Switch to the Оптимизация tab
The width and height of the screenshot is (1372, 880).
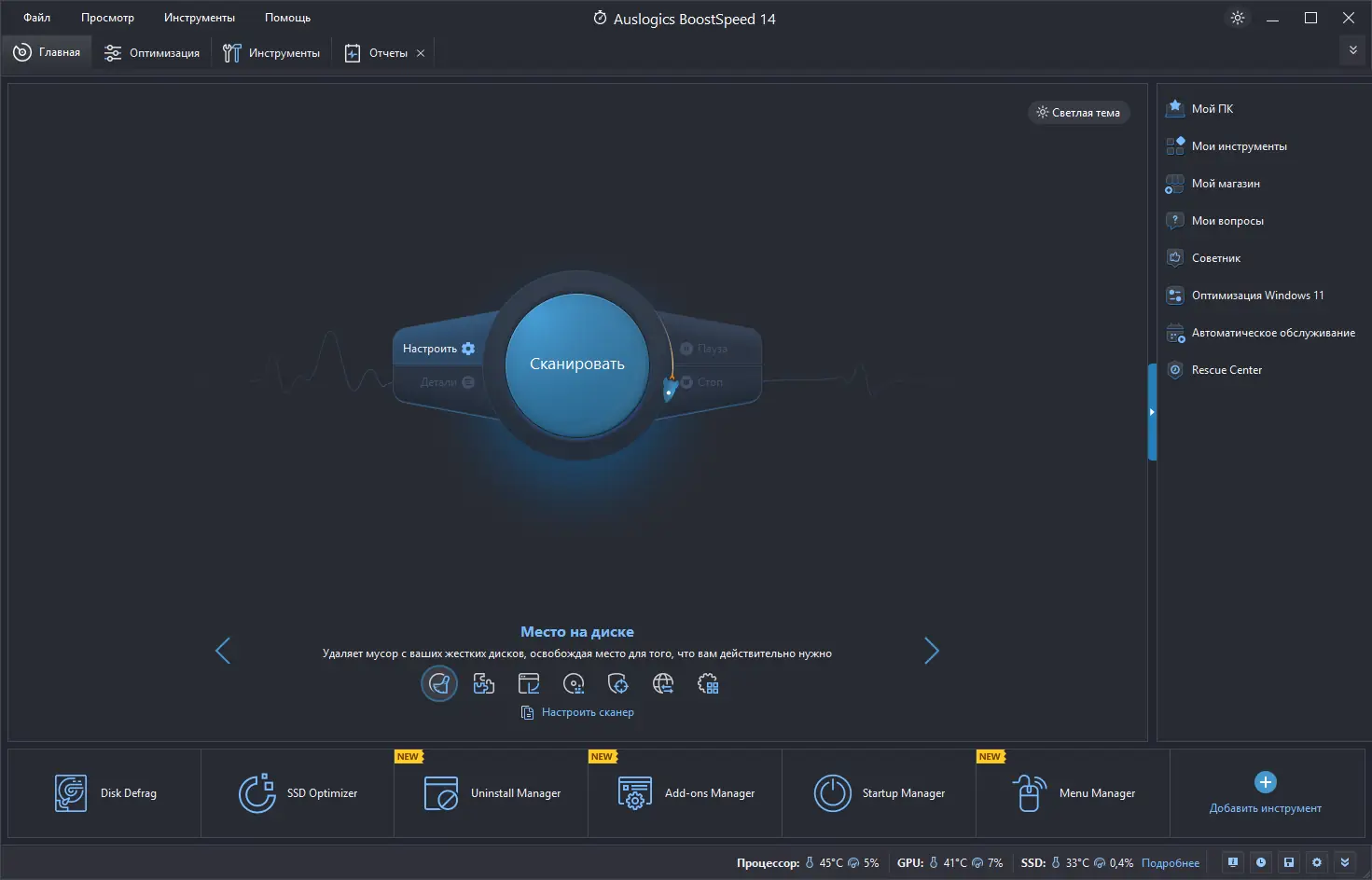tap(152, 53)
